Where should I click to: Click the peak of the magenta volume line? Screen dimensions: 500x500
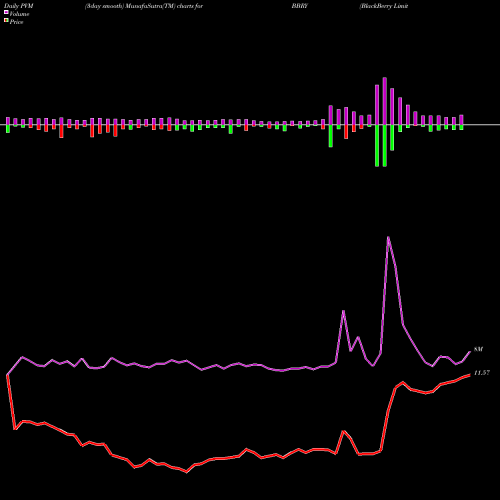388,237
